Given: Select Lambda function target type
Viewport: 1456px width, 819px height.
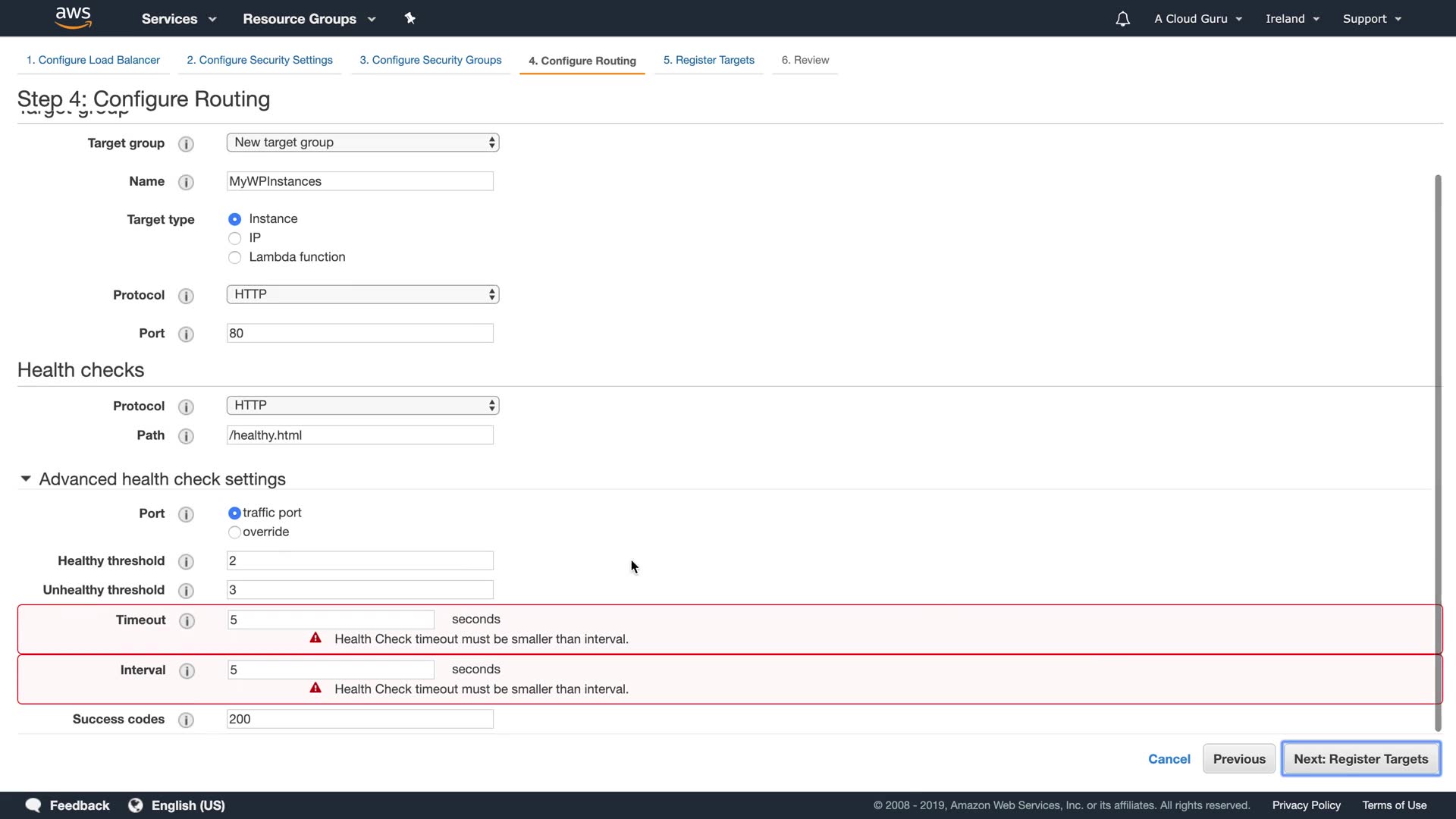Looking at the screenshot, I should [234, 257].
